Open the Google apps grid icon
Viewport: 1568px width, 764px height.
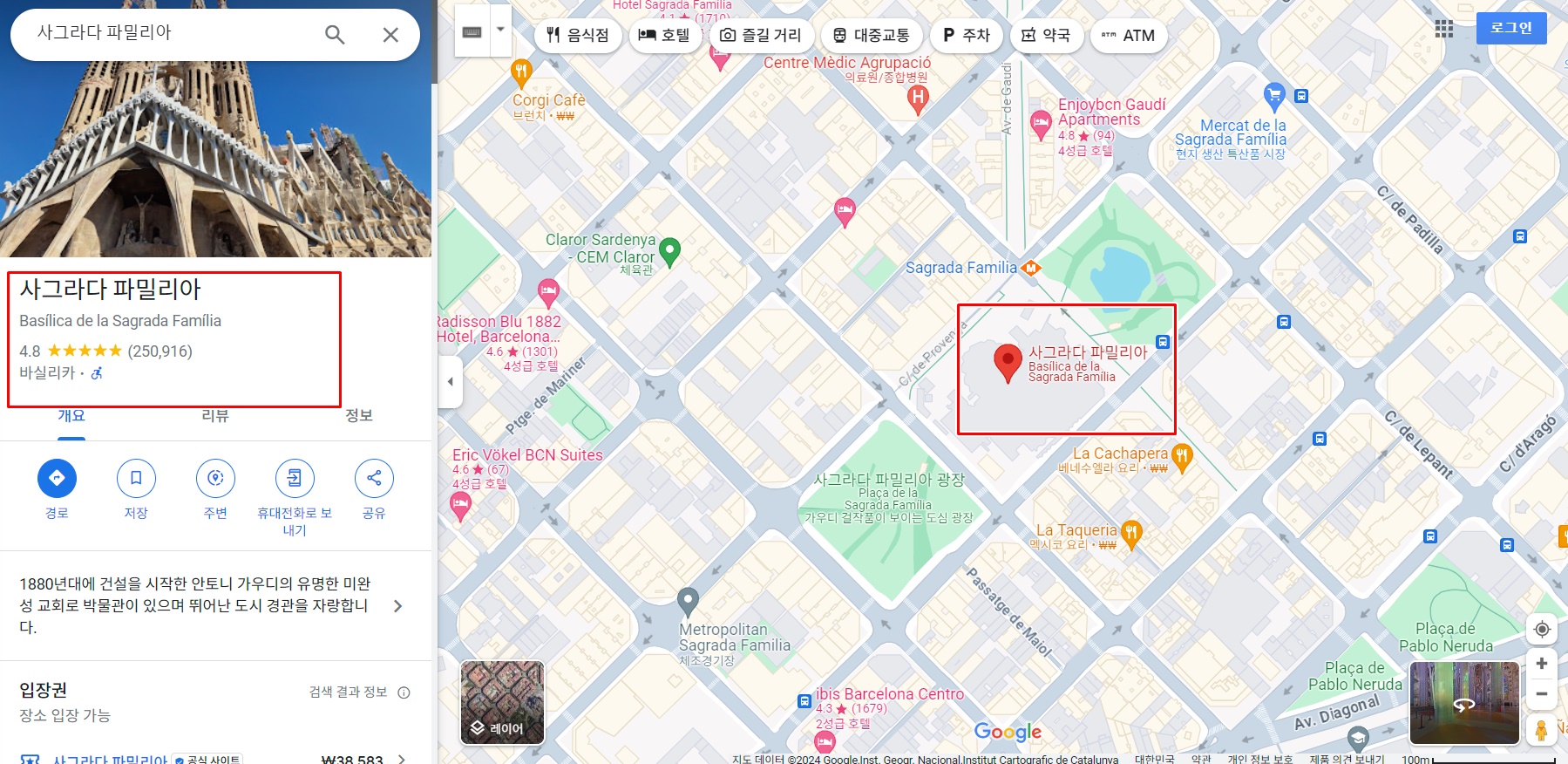point(1444,29)
